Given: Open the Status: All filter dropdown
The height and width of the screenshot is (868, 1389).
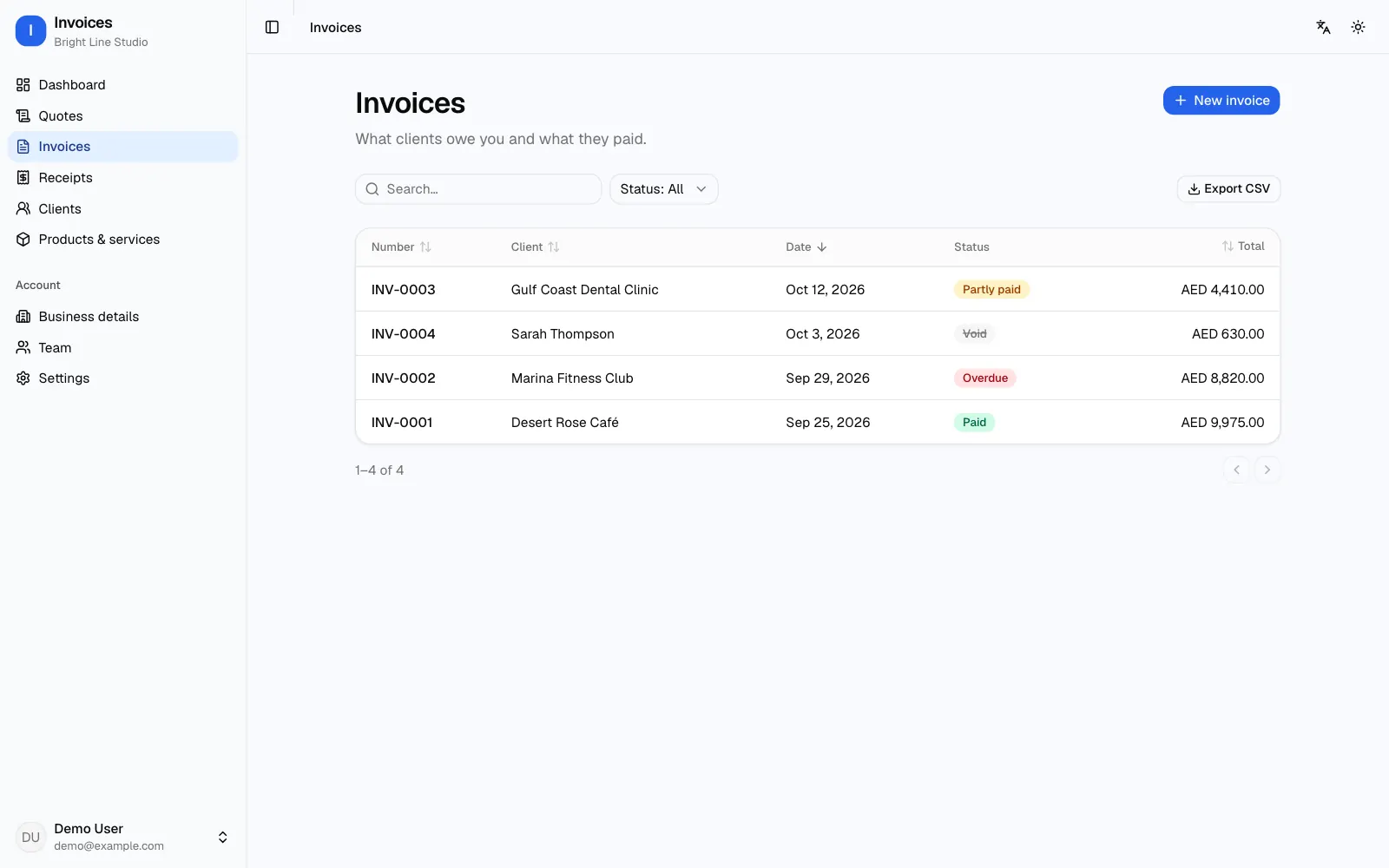Looking at the screenshot, I should pyautogui.click(x=663, y=189).
